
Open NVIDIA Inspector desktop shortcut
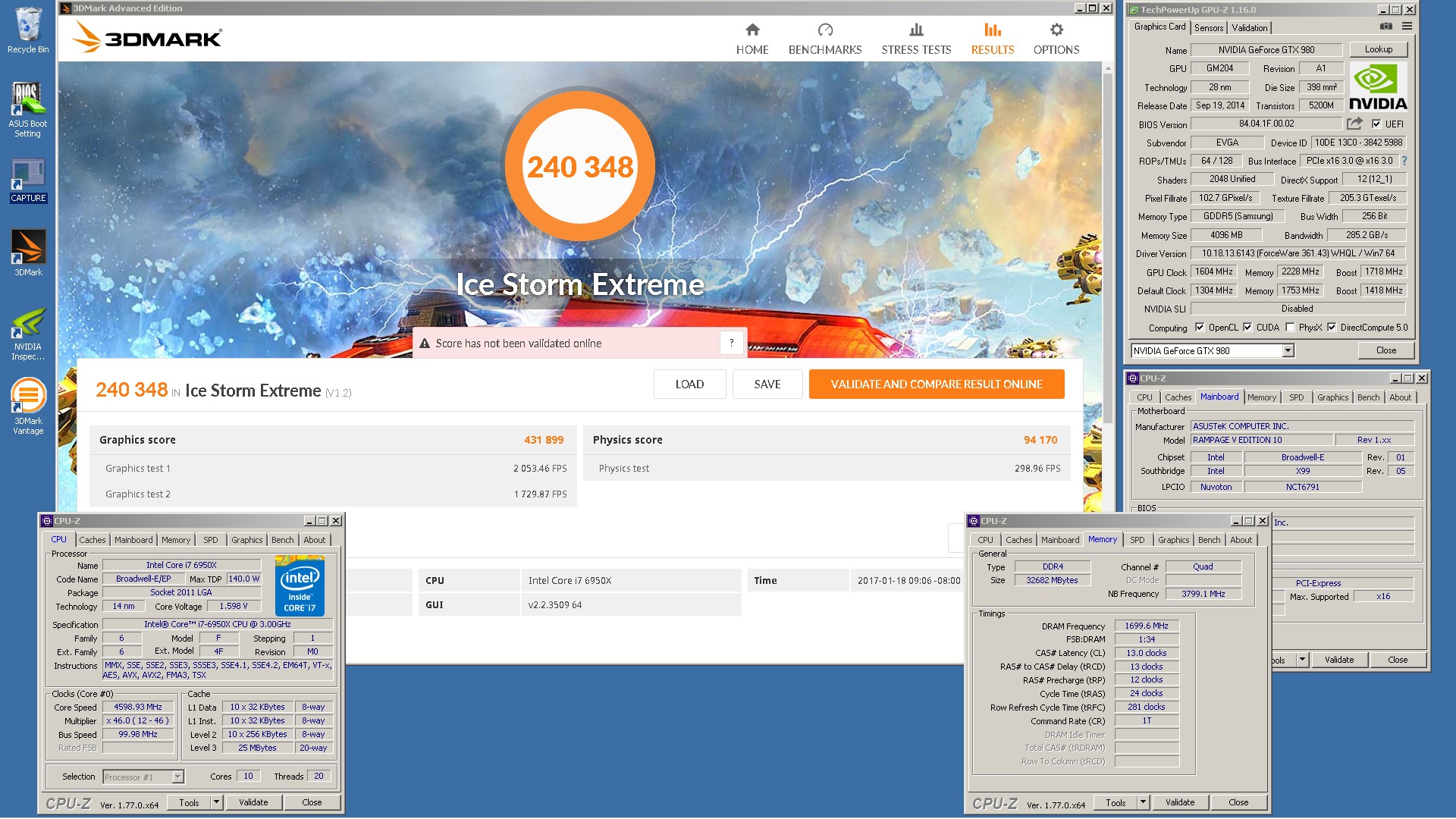click(x=28, y=334)
